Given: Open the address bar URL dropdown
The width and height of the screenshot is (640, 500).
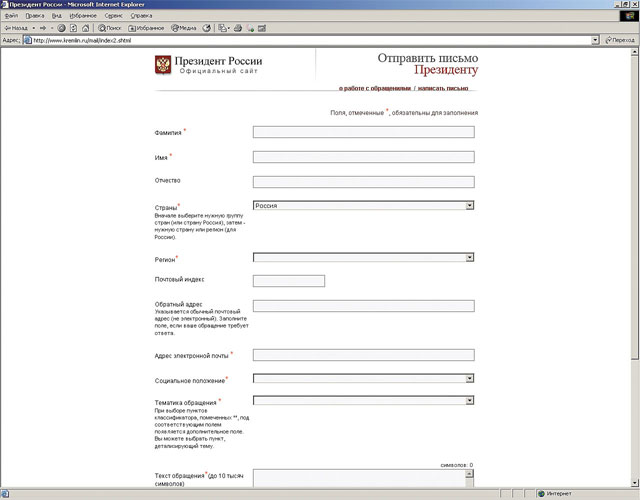Looking at the screenshot, I should point(595,40).
